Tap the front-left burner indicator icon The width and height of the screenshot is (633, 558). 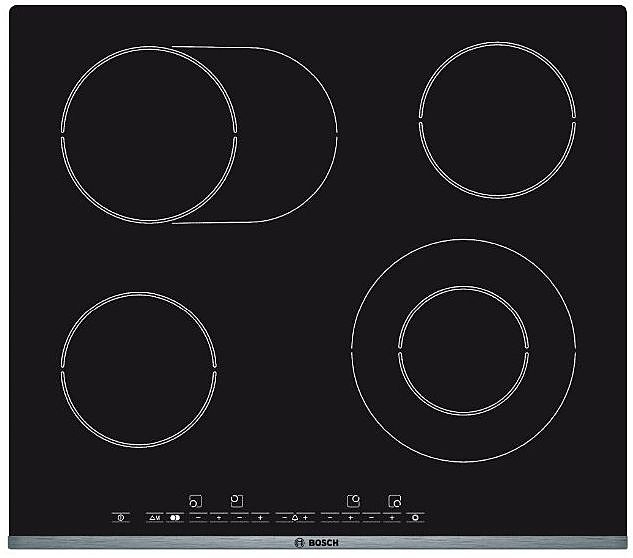click(x=195, y=500)
